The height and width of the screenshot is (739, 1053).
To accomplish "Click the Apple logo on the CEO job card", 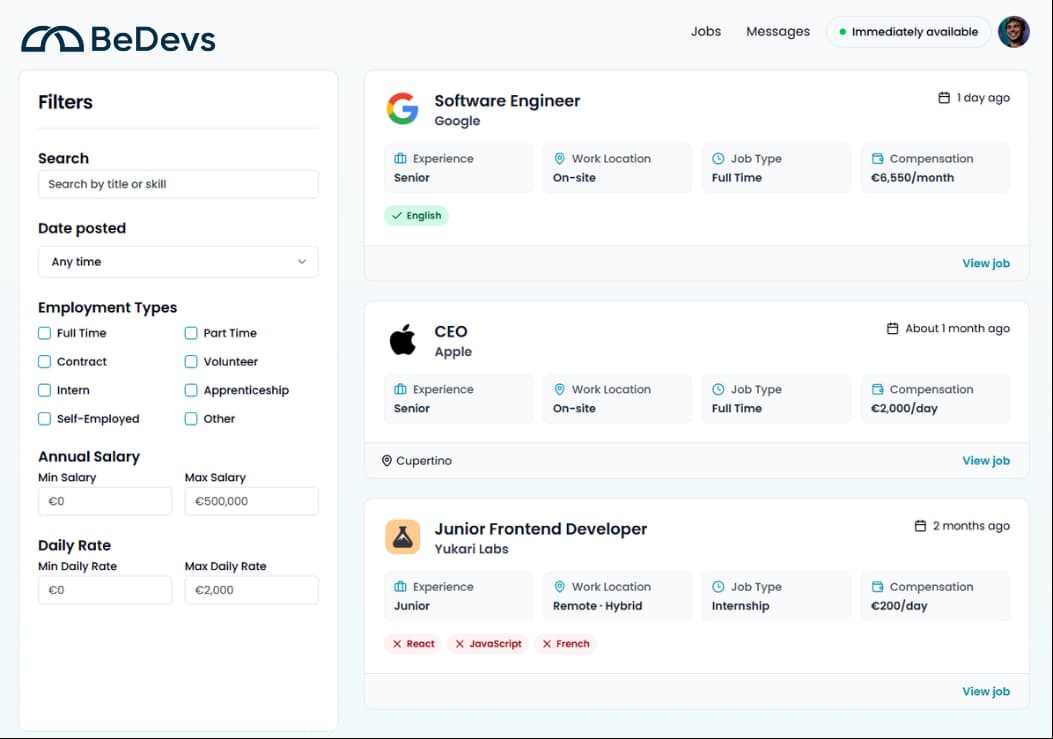I will click(x=402, y=340).
